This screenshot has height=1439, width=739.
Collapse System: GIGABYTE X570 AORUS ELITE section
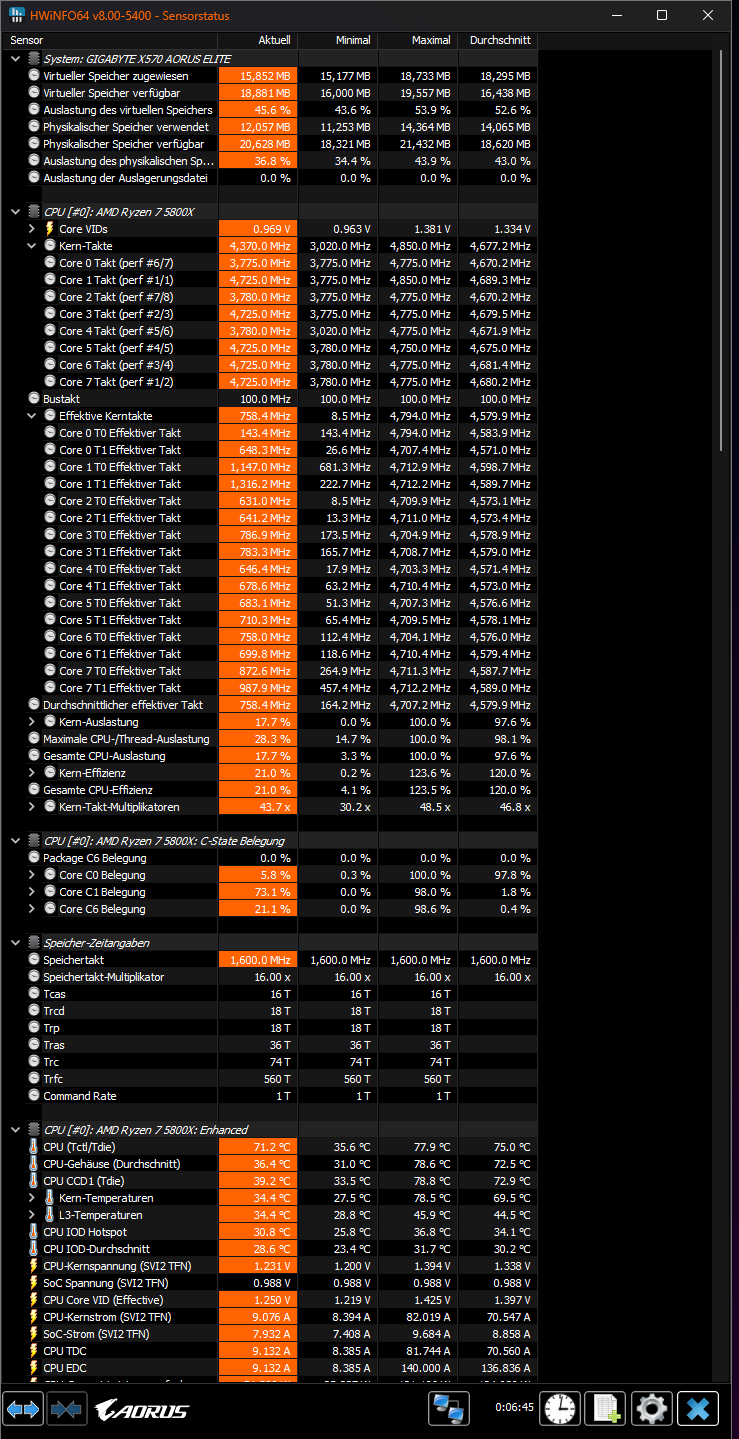(16, 59)
